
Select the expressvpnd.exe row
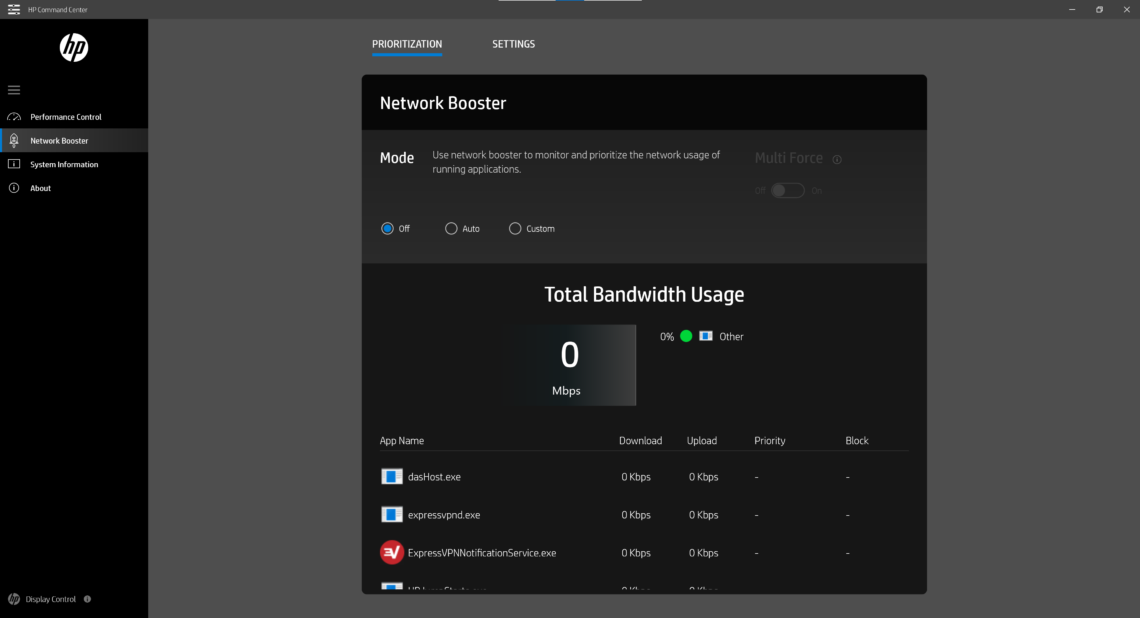pos(444,515)
